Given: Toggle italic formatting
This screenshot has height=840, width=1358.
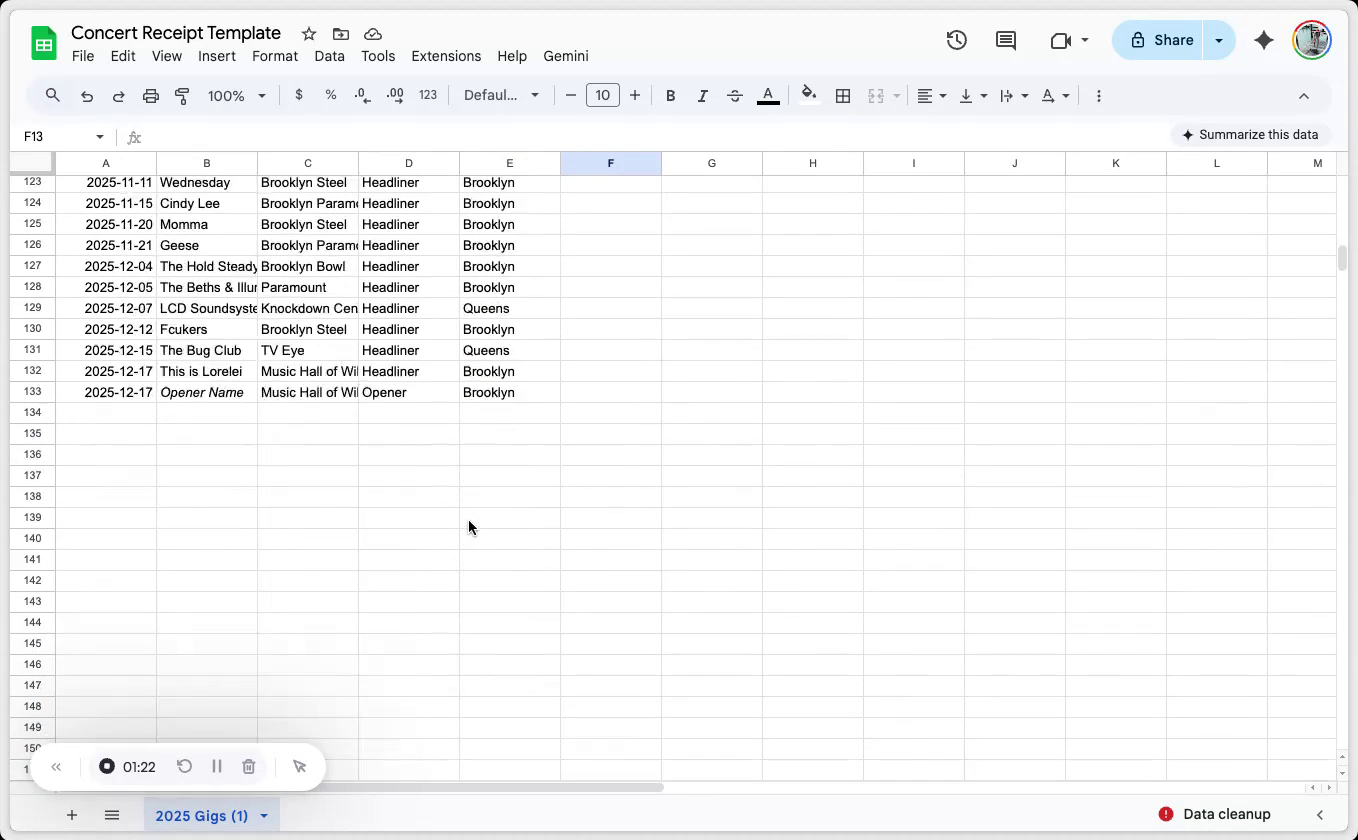Looking at the screenshot, I should point(703,96).
